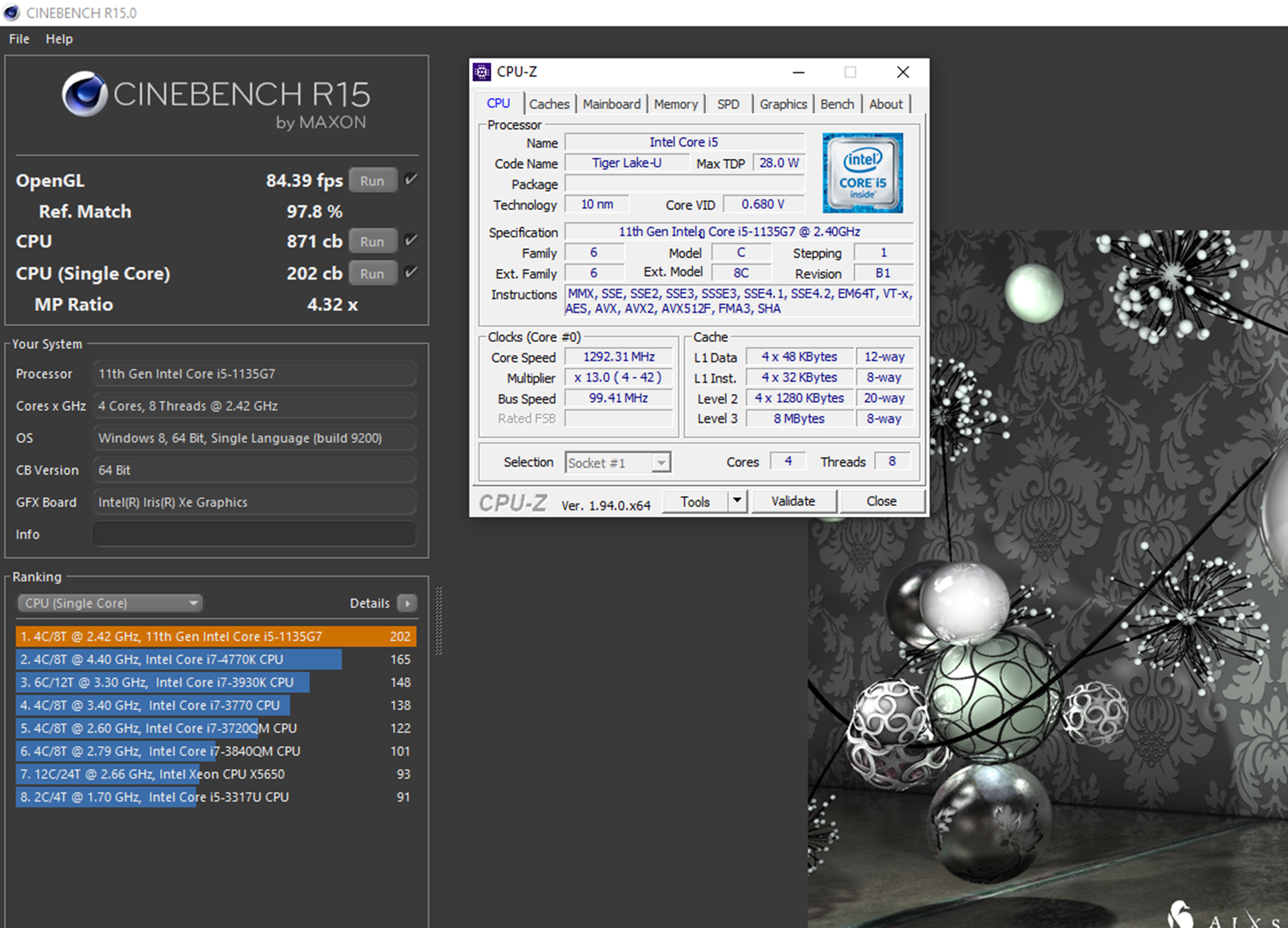
Task: Switch to the SPD tab in CPU-Z
Action: point(728,104)
